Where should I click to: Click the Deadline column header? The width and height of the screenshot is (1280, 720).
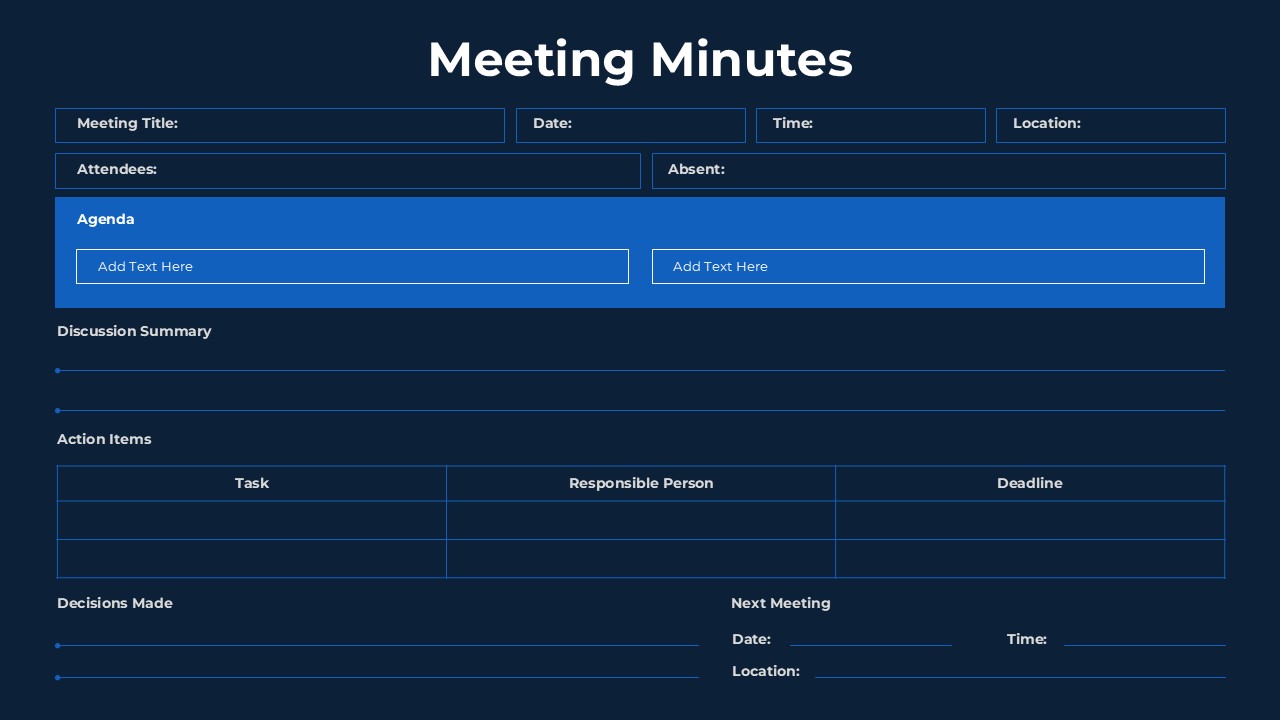pos(1030,483)
